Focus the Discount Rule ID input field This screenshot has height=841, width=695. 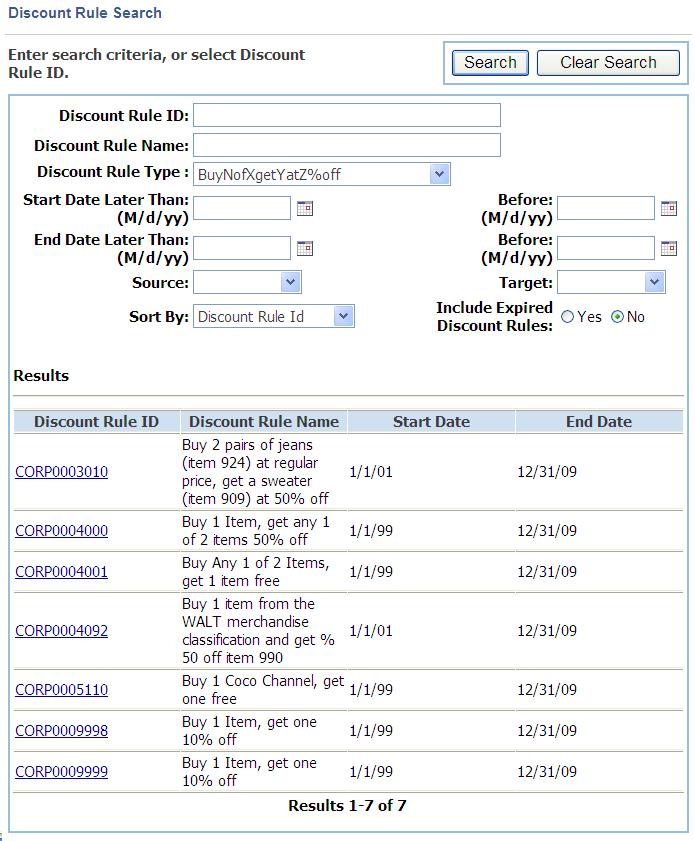[347, 115]
